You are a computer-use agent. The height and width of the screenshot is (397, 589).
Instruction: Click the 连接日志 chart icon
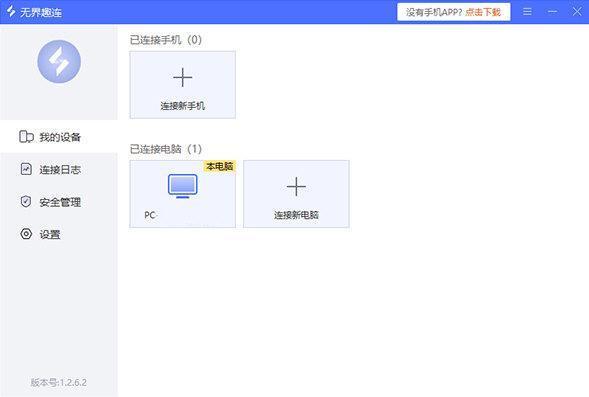click(26, 169)
